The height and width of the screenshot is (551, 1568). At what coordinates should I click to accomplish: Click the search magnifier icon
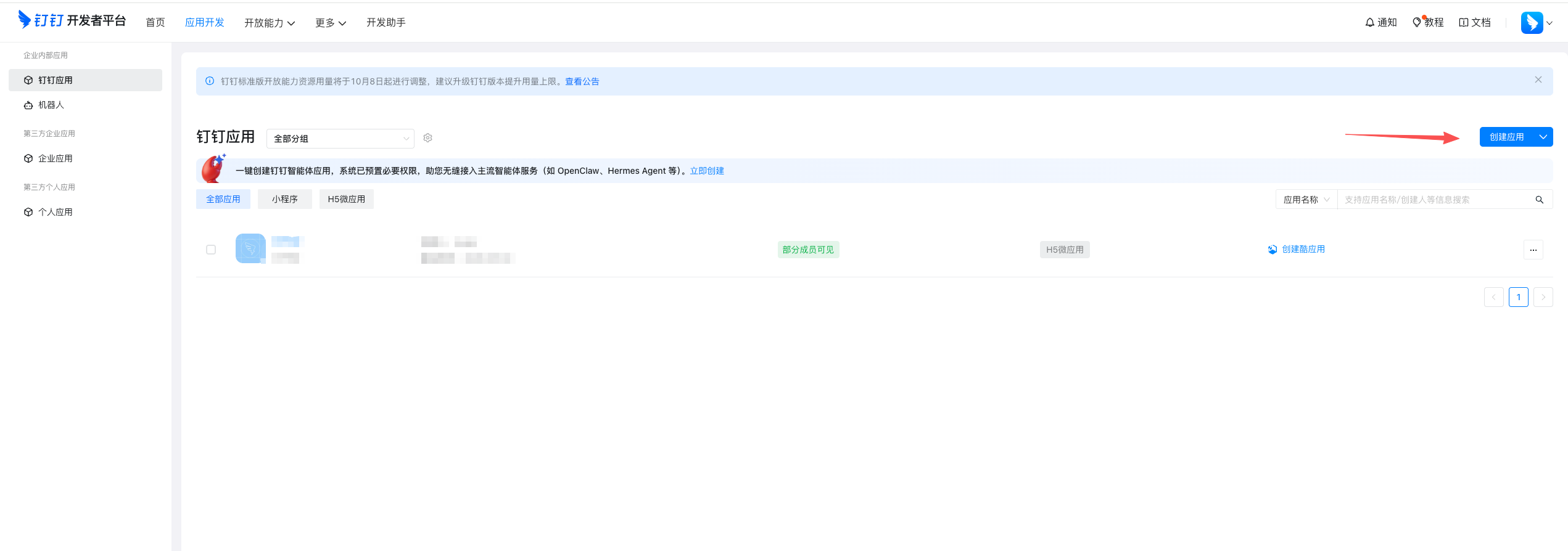point(1540,200)
